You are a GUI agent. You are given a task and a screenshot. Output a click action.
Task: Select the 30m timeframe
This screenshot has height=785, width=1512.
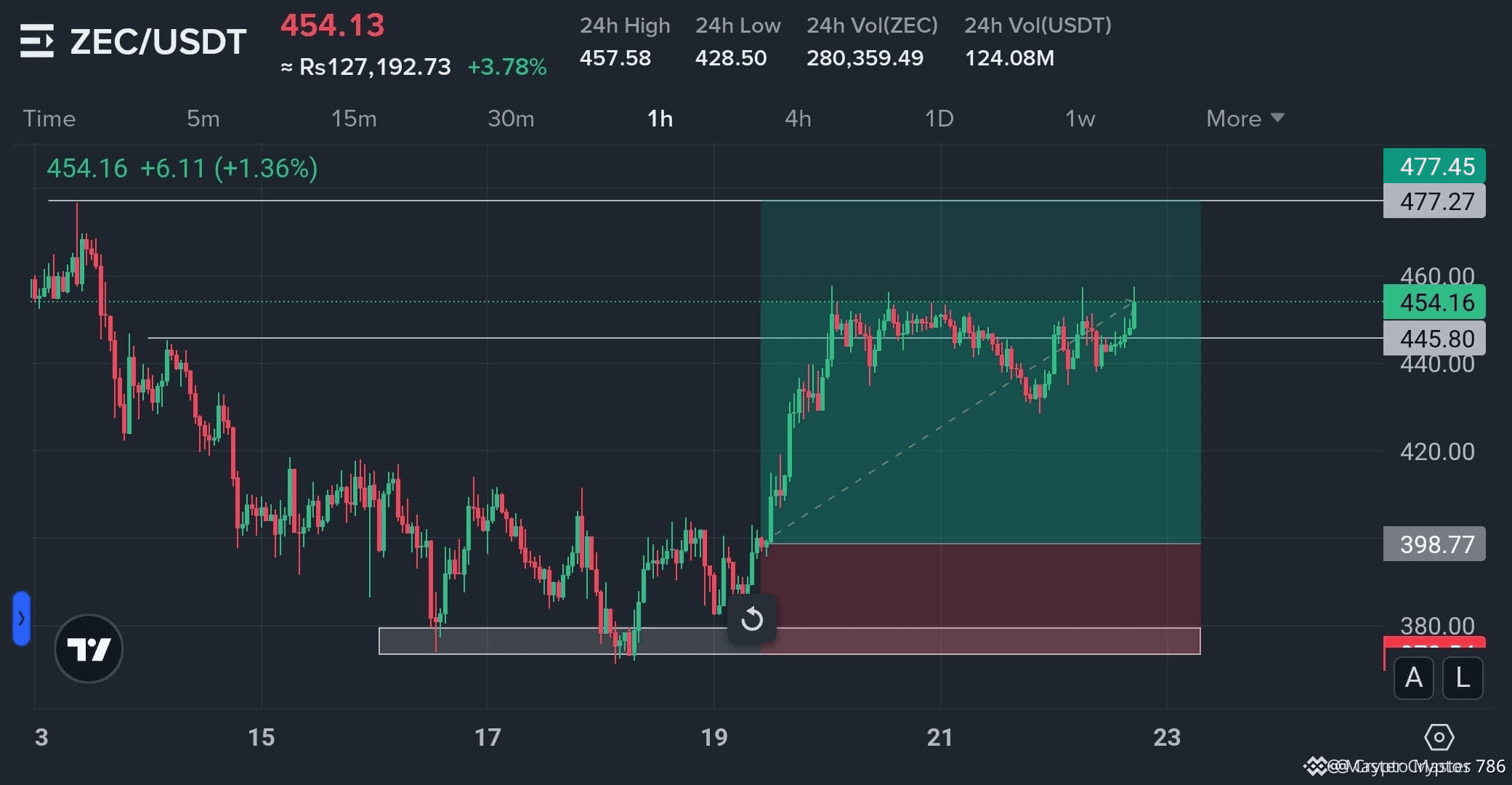[x=511, y=118]
